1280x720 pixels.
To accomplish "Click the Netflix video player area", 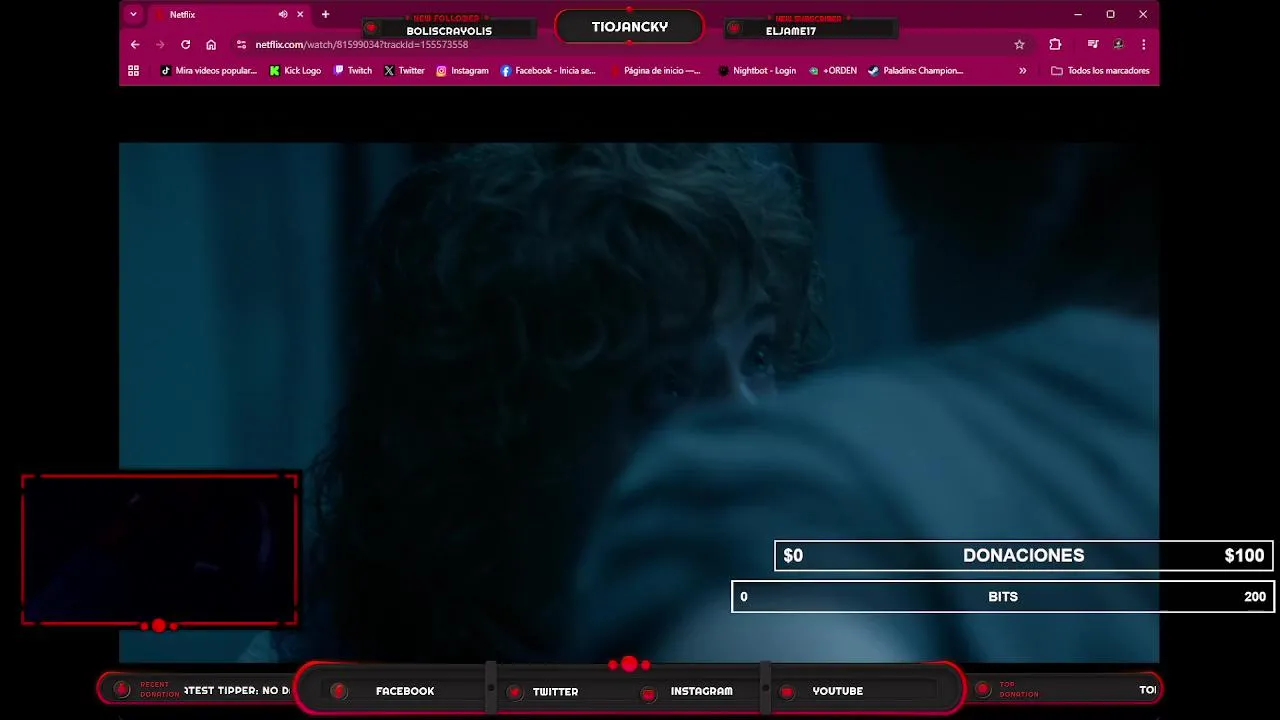I will [639, 402].
